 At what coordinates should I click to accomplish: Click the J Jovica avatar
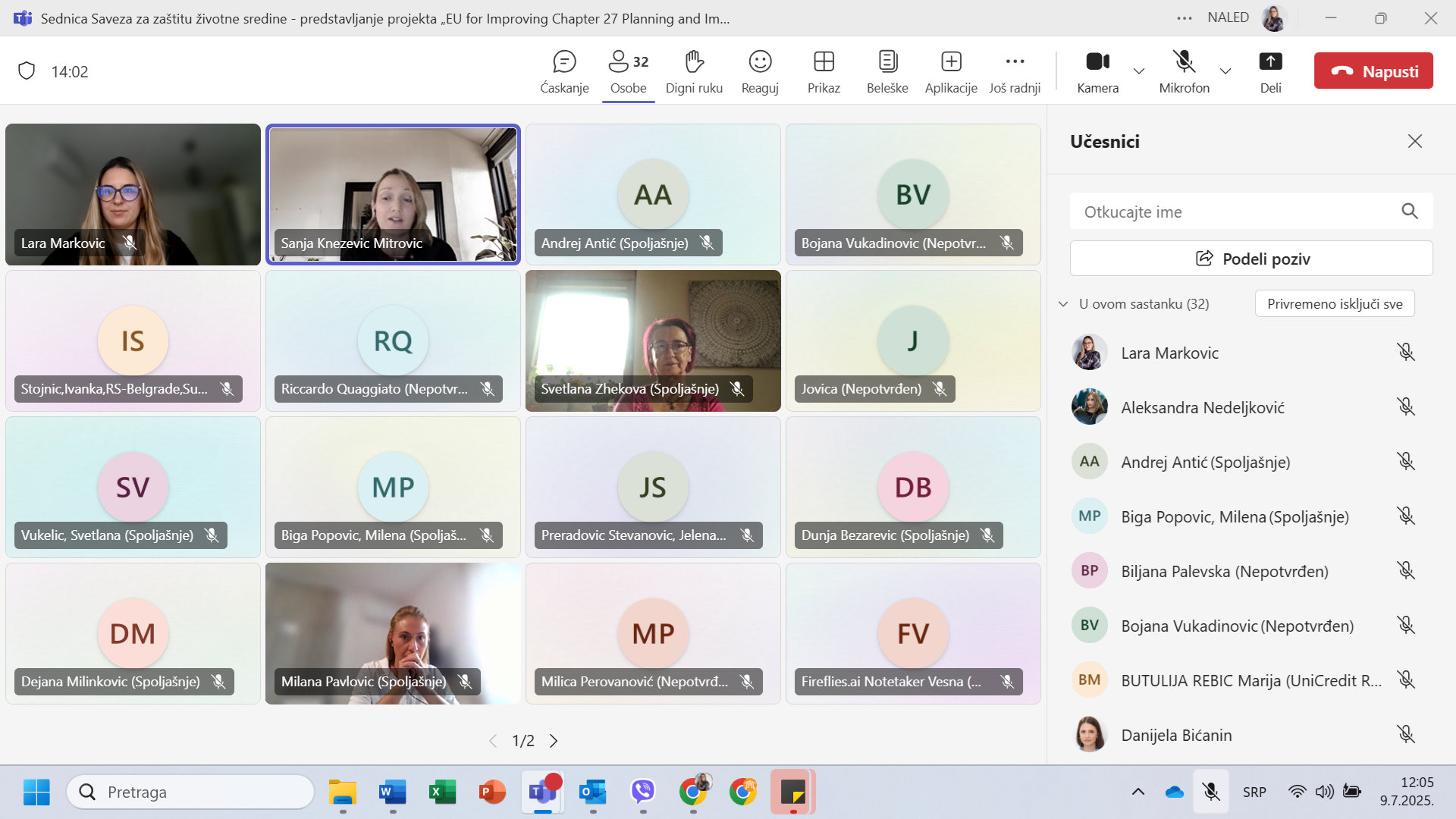pyautogui.click(x=913, y=340)
